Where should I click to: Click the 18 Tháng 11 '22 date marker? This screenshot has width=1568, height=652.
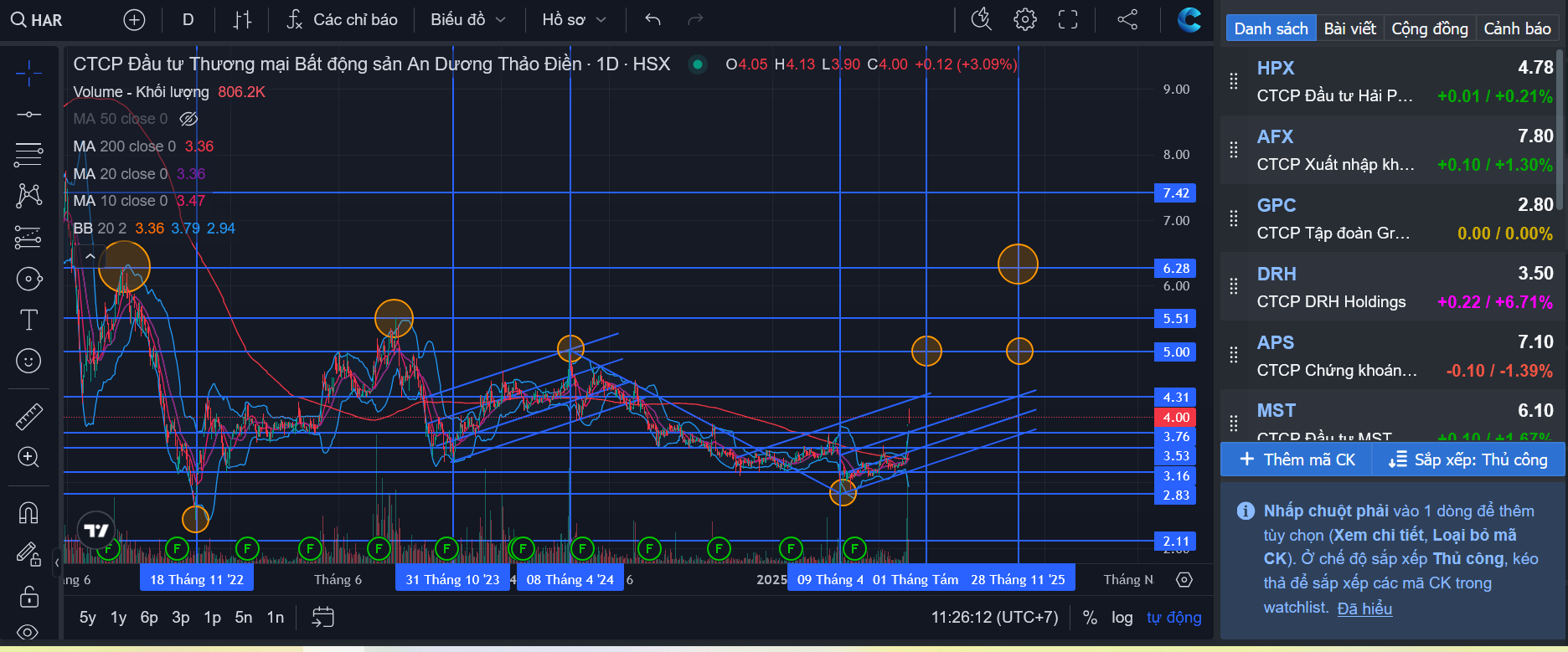pyautogui.click(x=197, y=579)
